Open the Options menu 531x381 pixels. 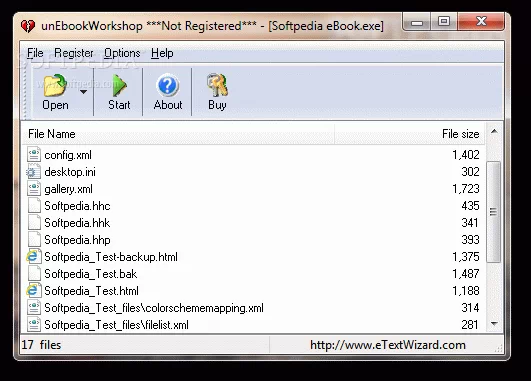122,53
